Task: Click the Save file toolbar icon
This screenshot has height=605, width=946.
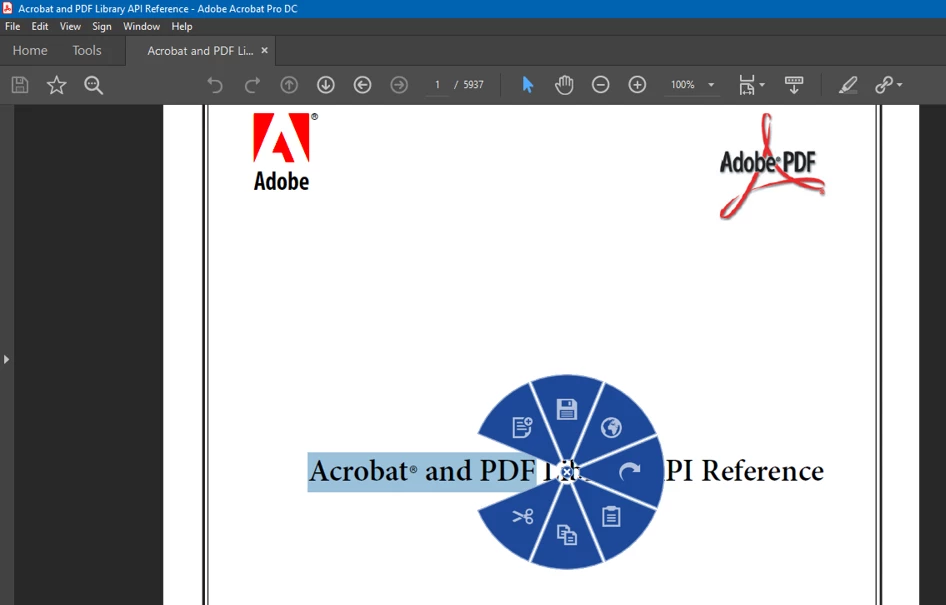Action: click(x=20, y=85)
